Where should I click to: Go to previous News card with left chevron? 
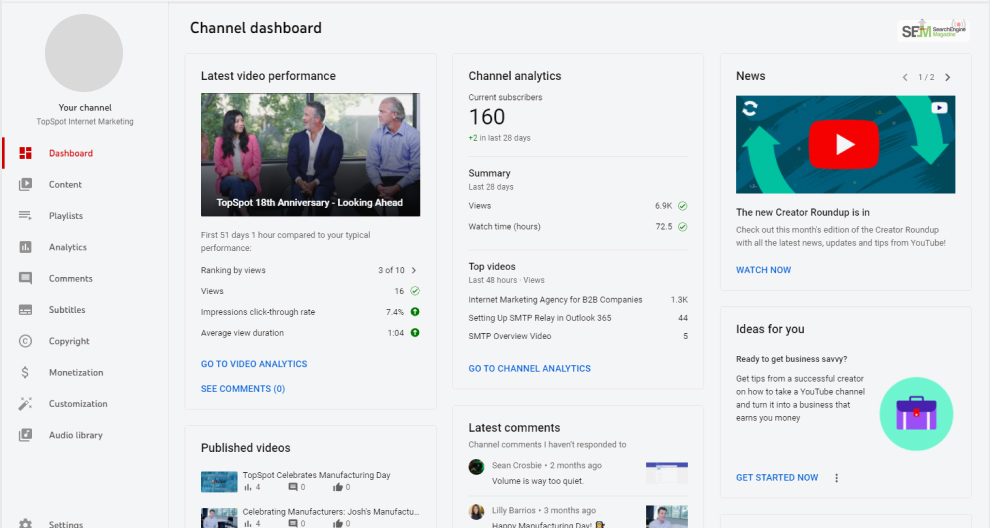click(x=905, y=77)
